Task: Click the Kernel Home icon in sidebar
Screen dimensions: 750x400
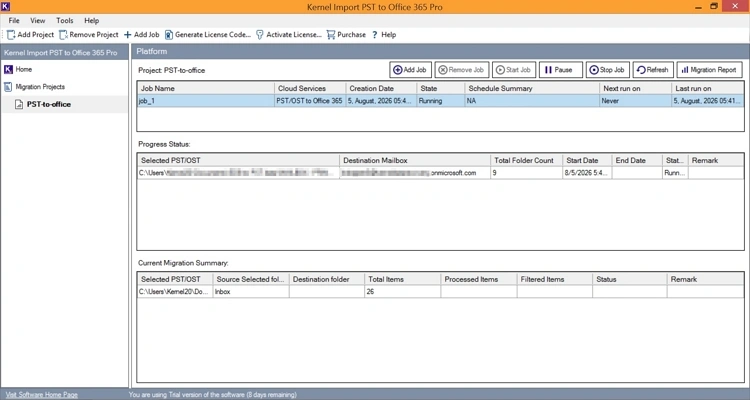Action: (8, 69)
